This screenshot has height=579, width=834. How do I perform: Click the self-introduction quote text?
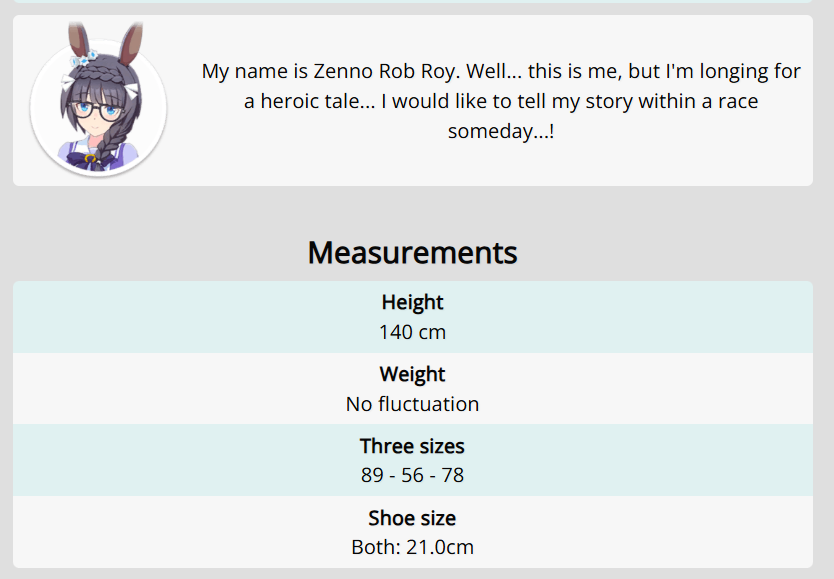point(501,100)
